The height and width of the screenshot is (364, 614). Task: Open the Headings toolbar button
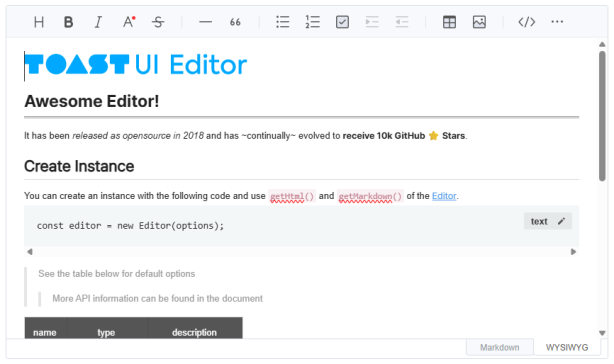pyautogui.click(x=39, y=22)
